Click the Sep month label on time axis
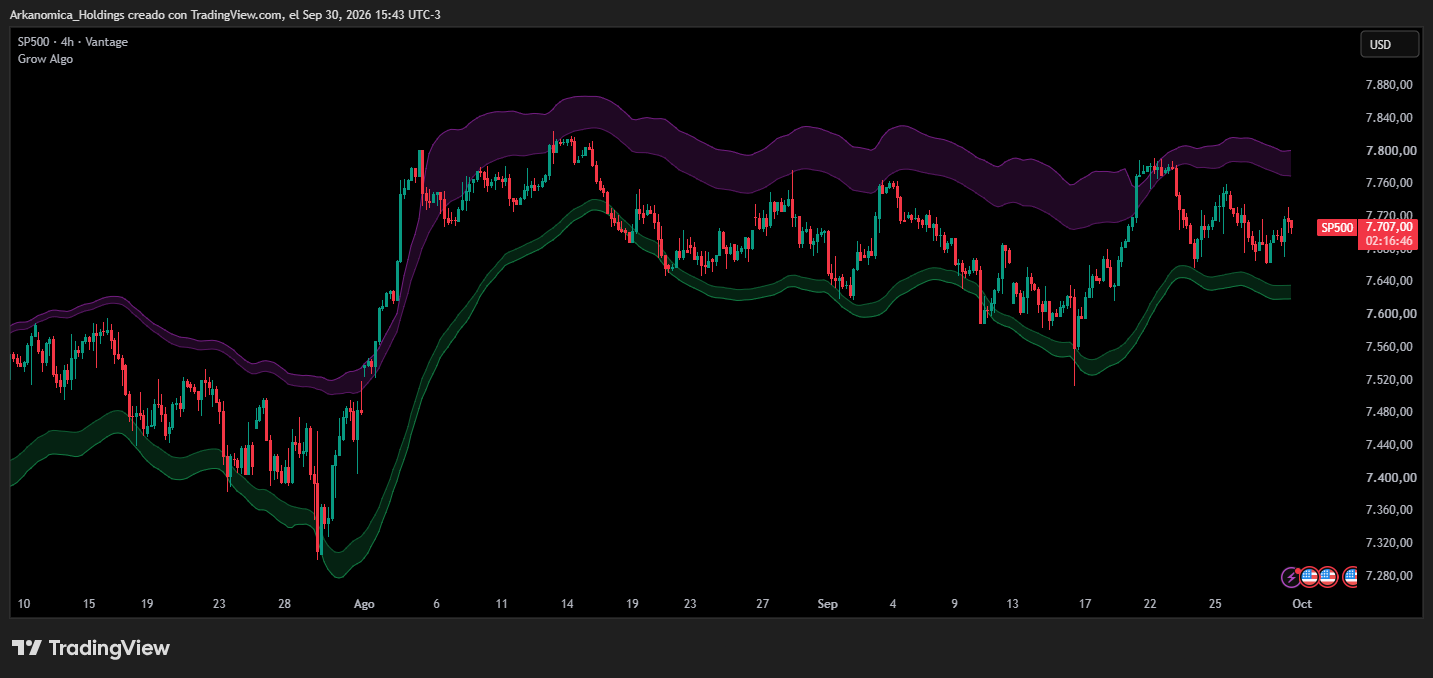The height and width of the screenshot is (678, 1433). pos(827,604)
